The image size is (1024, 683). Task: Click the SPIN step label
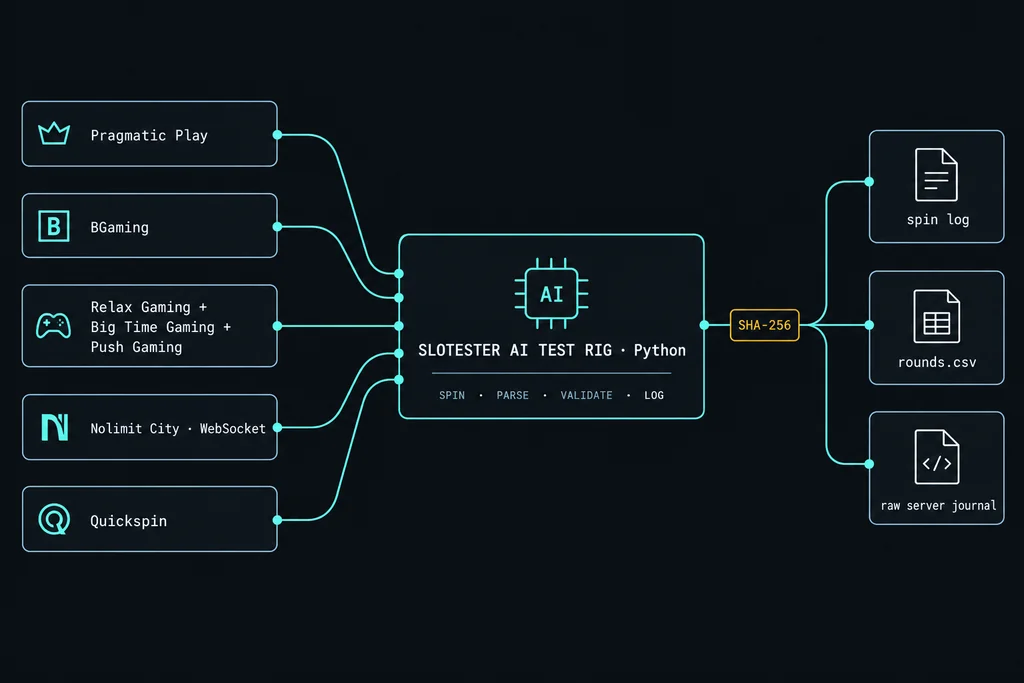click(452, 395)
